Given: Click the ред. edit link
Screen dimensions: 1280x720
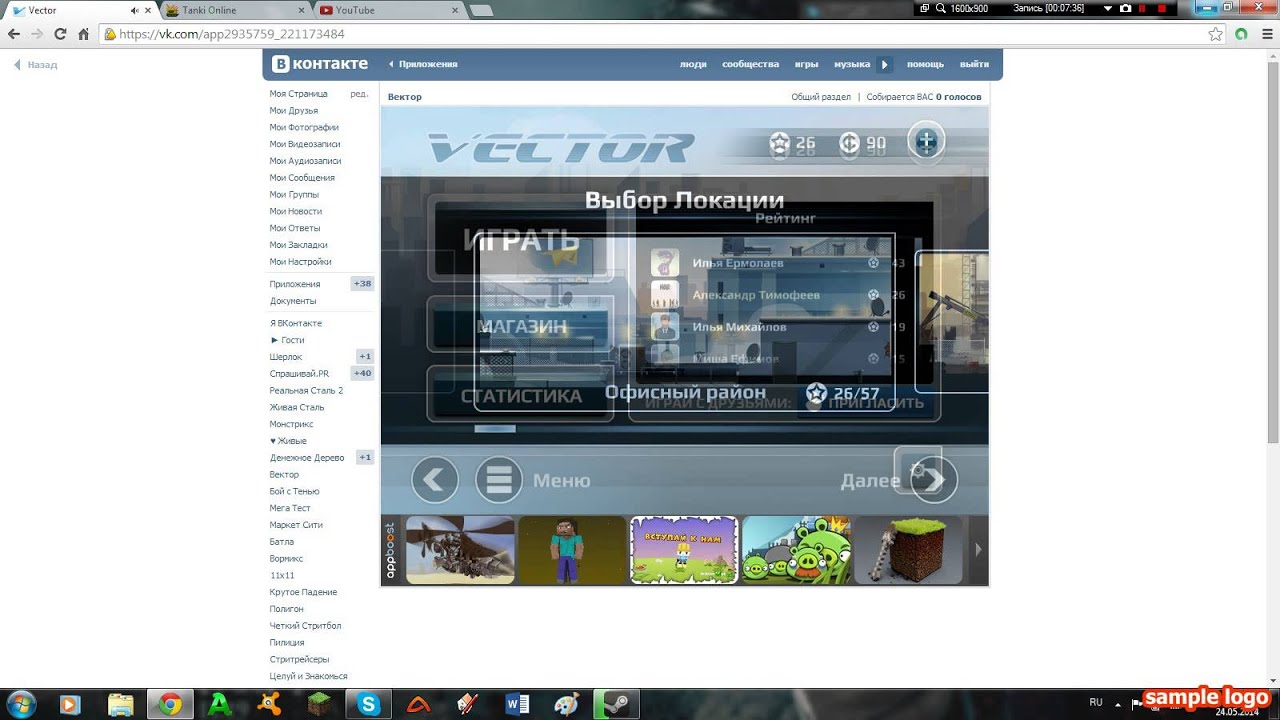Looking at the screenshot, I should (359, 94).
